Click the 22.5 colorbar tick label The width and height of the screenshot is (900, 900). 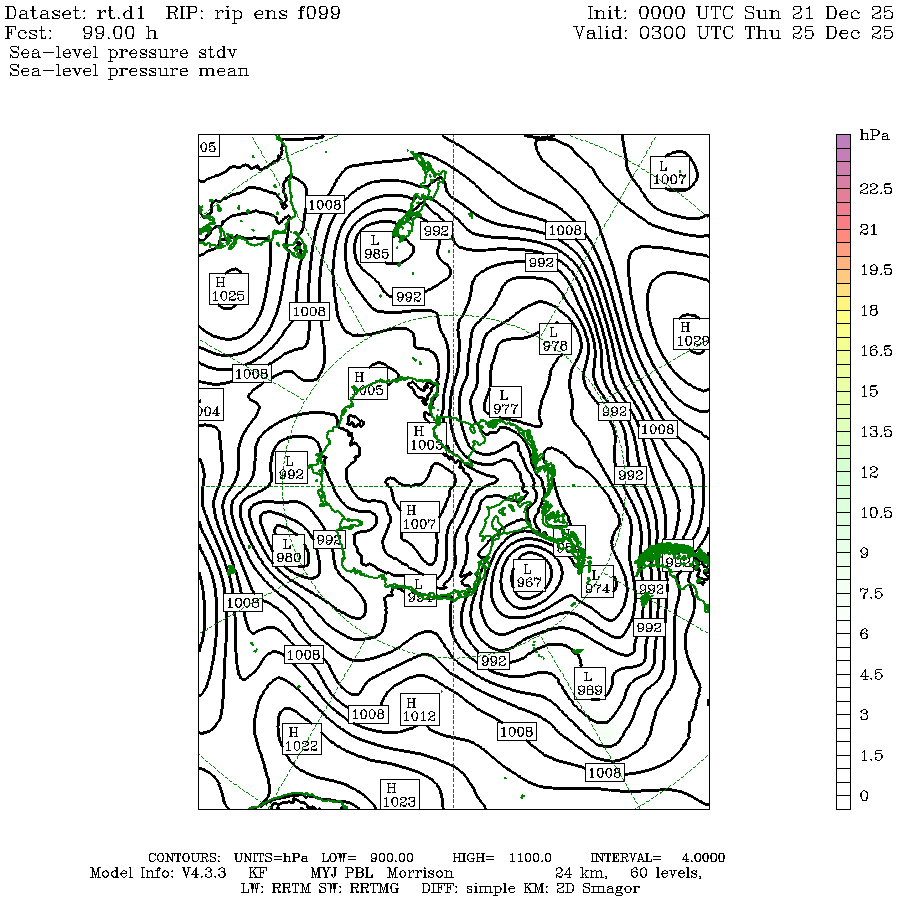(x=875, y=189)
